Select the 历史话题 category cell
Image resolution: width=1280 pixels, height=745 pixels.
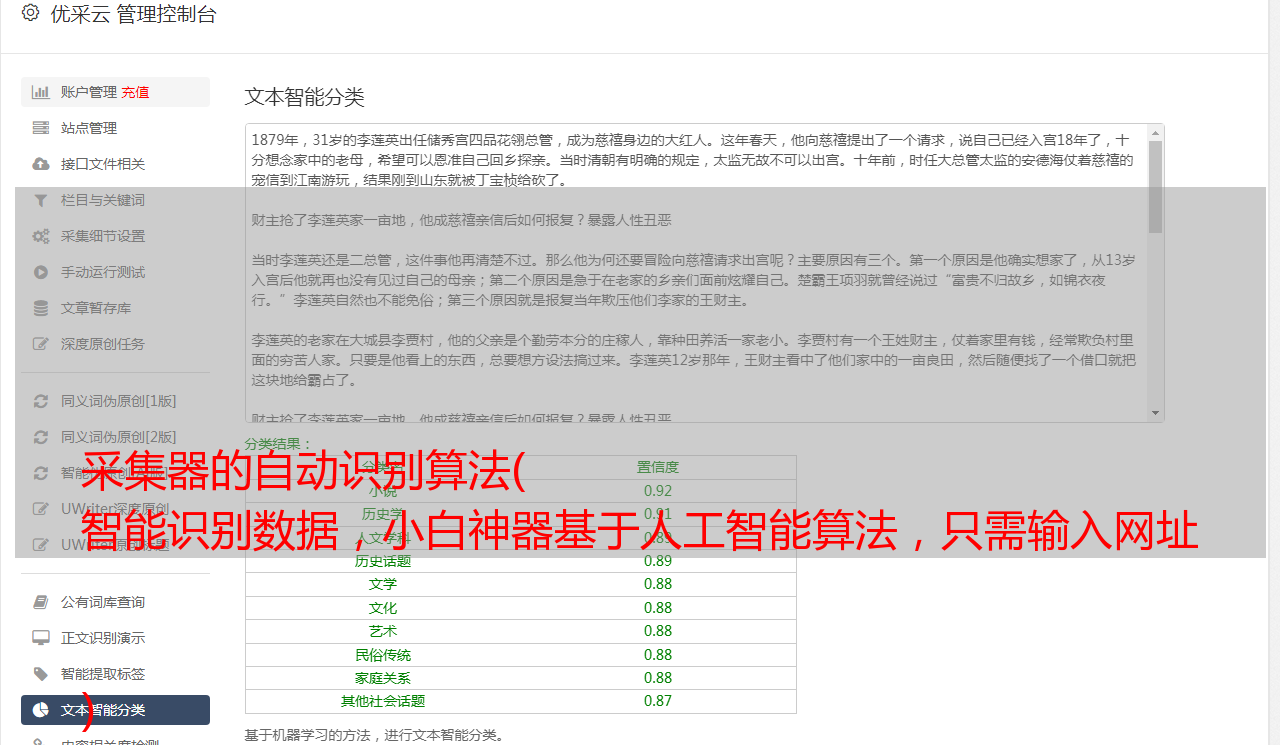(383, 561)
